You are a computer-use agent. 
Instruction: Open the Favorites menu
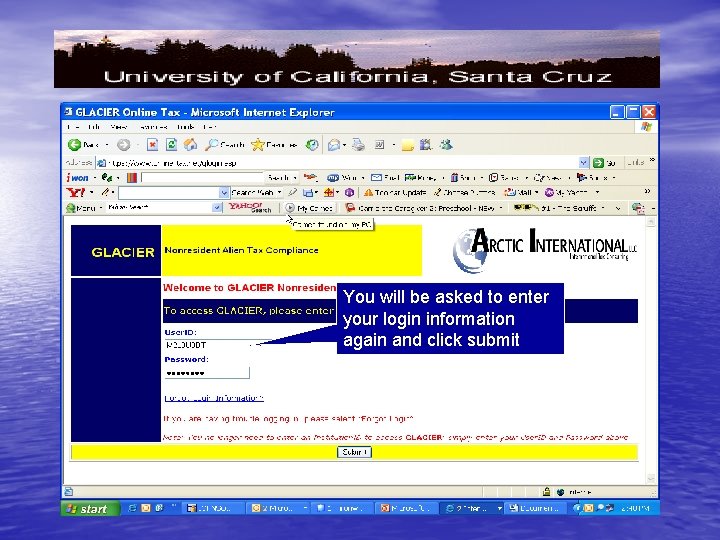tap(152, 127)
